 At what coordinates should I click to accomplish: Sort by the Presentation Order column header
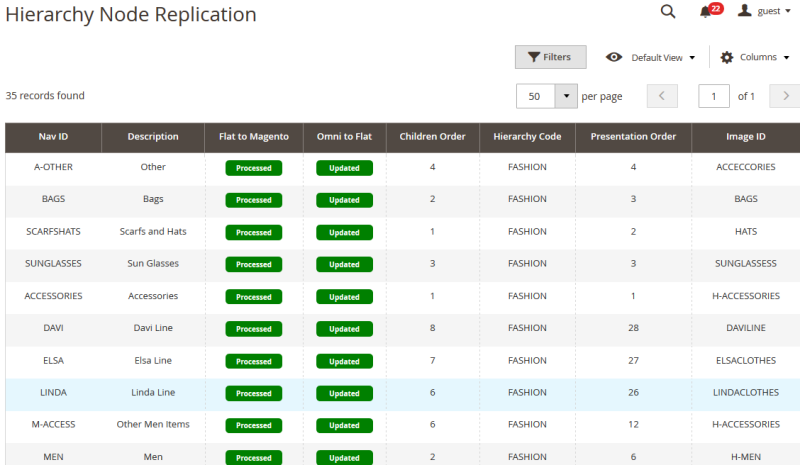tap(633, 137)
